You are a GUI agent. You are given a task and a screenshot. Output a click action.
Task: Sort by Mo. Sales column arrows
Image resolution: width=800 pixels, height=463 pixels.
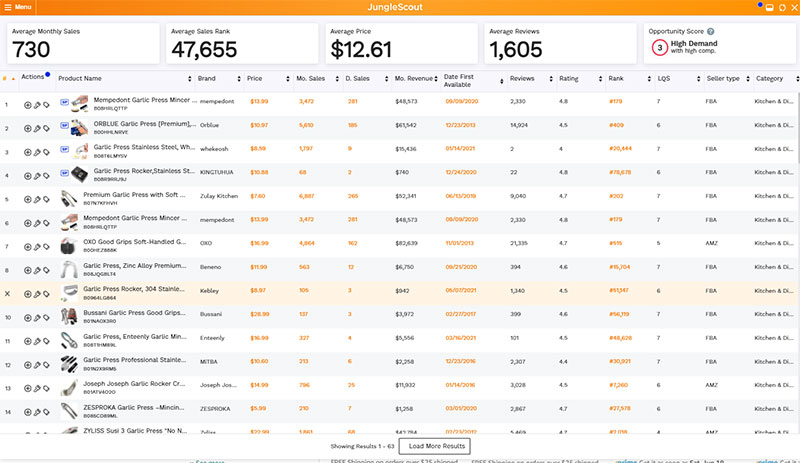[x=337, y=79]
